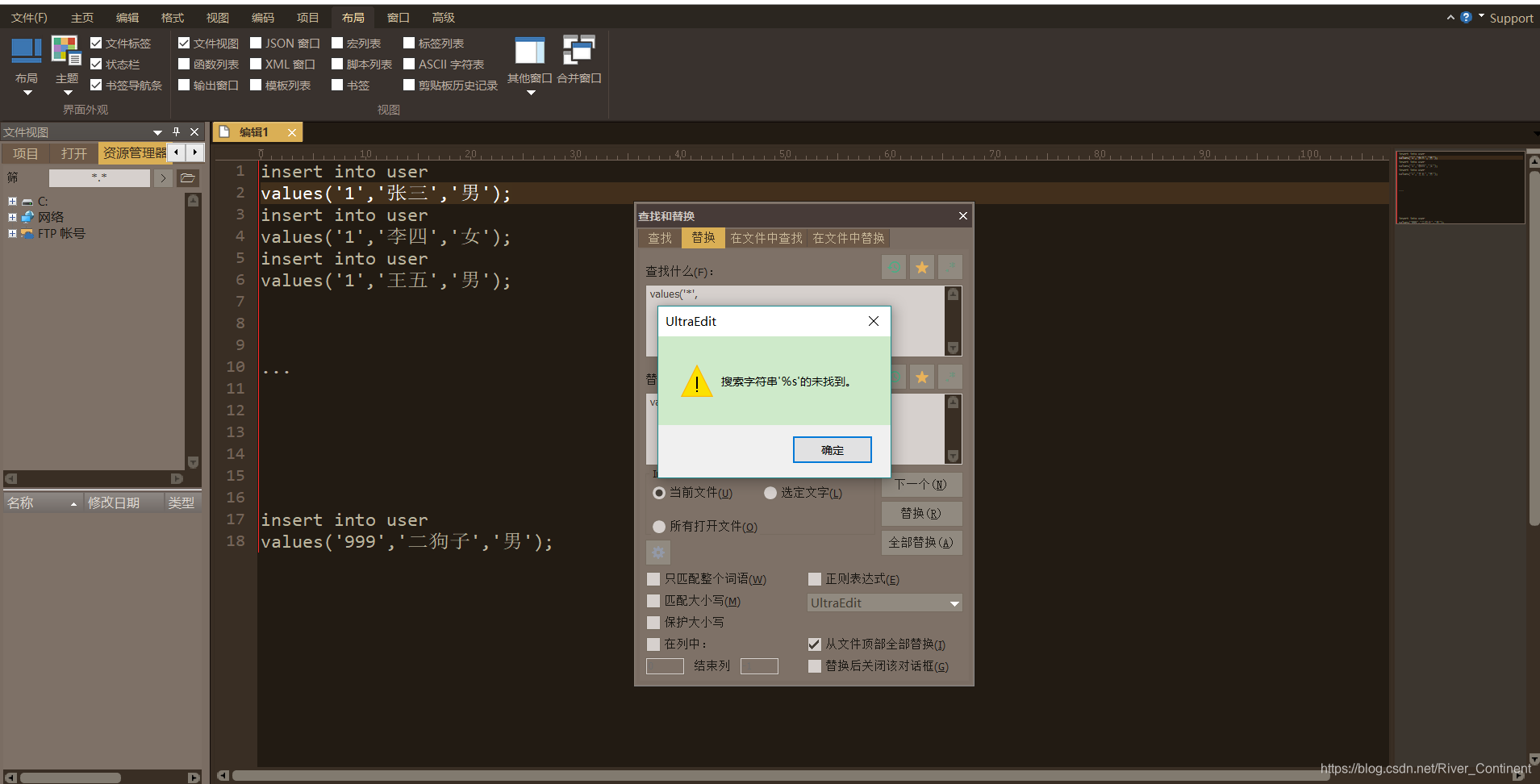Click the 其他窗口 icon in ribbon

click(x=529, y=51)
